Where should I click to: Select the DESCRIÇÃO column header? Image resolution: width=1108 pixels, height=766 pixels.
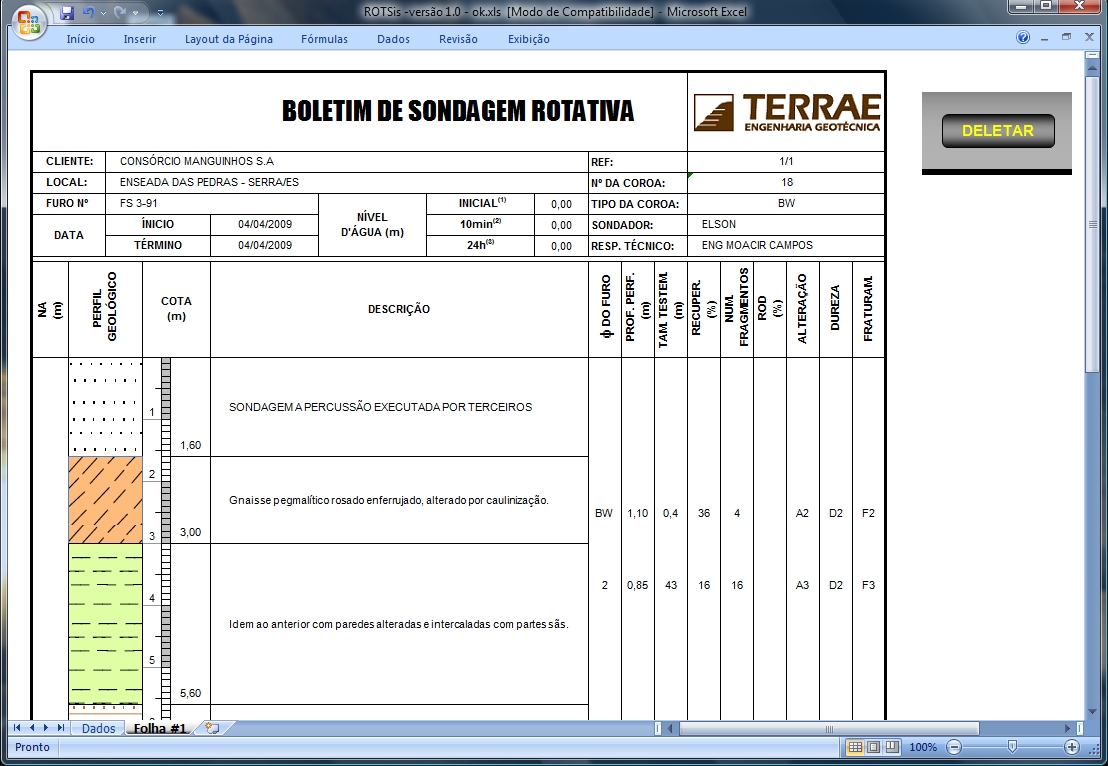coord(399,310)
